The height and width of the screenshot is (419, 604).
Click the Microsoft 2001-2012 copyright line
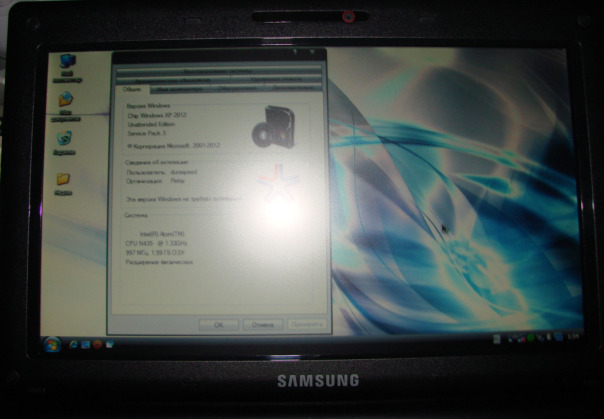coord(173,146)
